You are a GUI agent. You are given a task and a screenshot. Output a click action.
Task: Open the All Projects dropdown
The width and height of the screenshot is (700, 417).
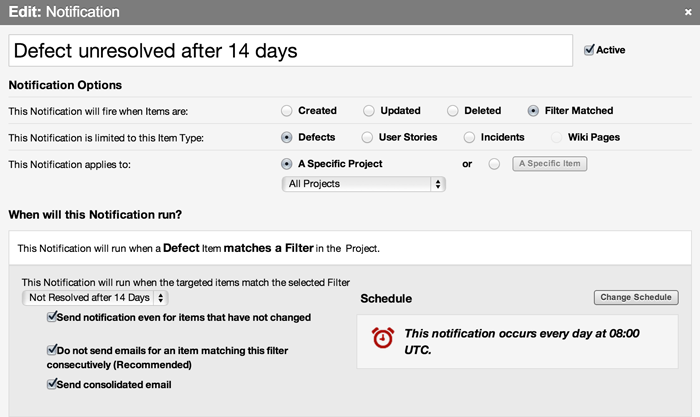pyautogui.click(x=364, y=184)
